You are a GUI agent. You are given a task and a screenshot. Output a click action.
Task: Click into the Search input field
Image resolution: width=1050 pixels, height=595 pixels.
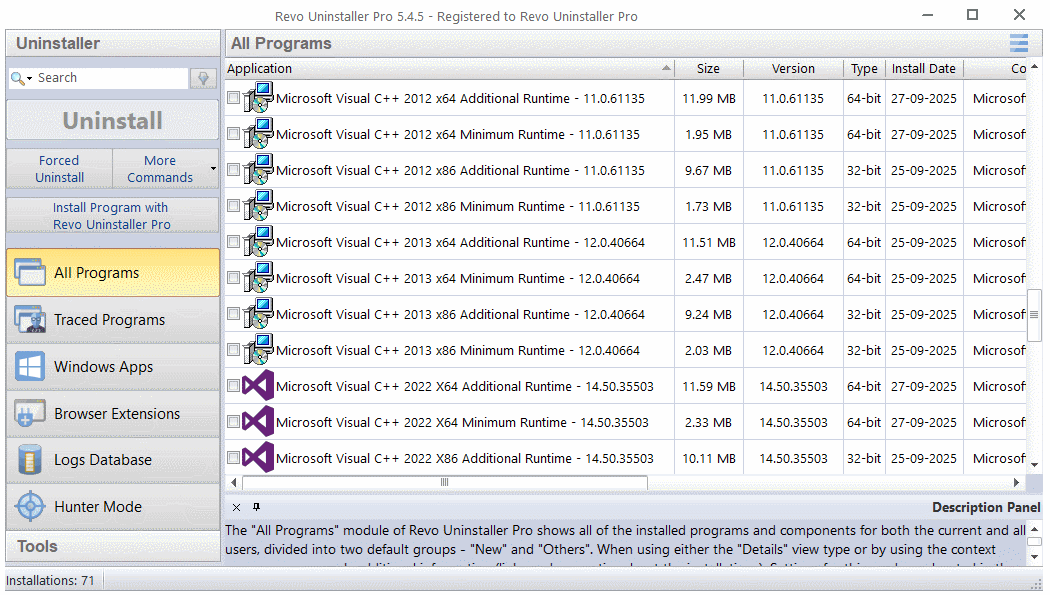111,78
